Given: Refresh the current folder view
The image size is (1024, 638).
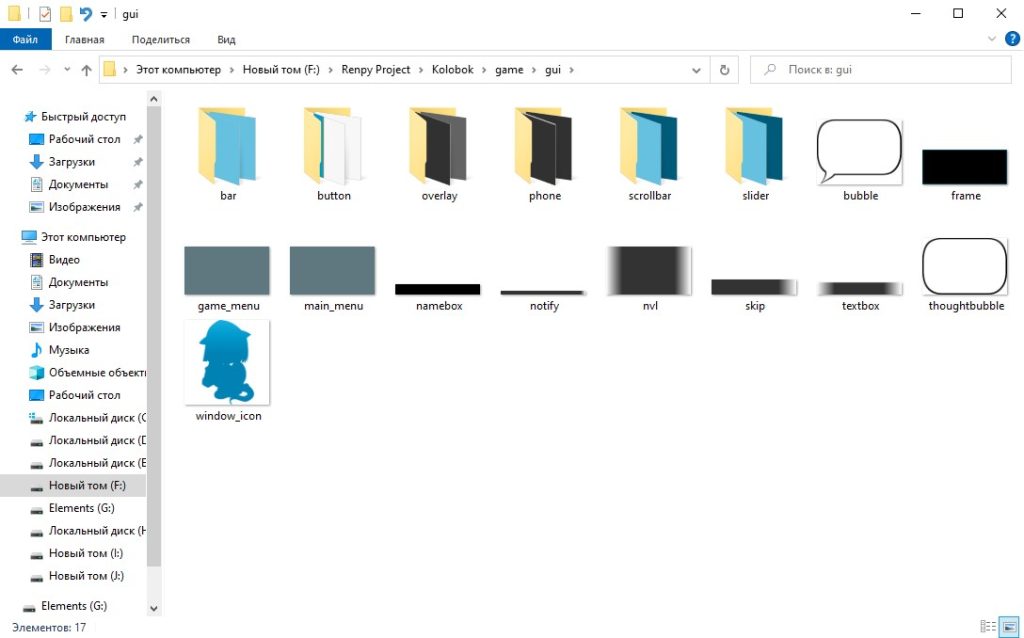Looking at the screenshot, I should tap(724, 70).
